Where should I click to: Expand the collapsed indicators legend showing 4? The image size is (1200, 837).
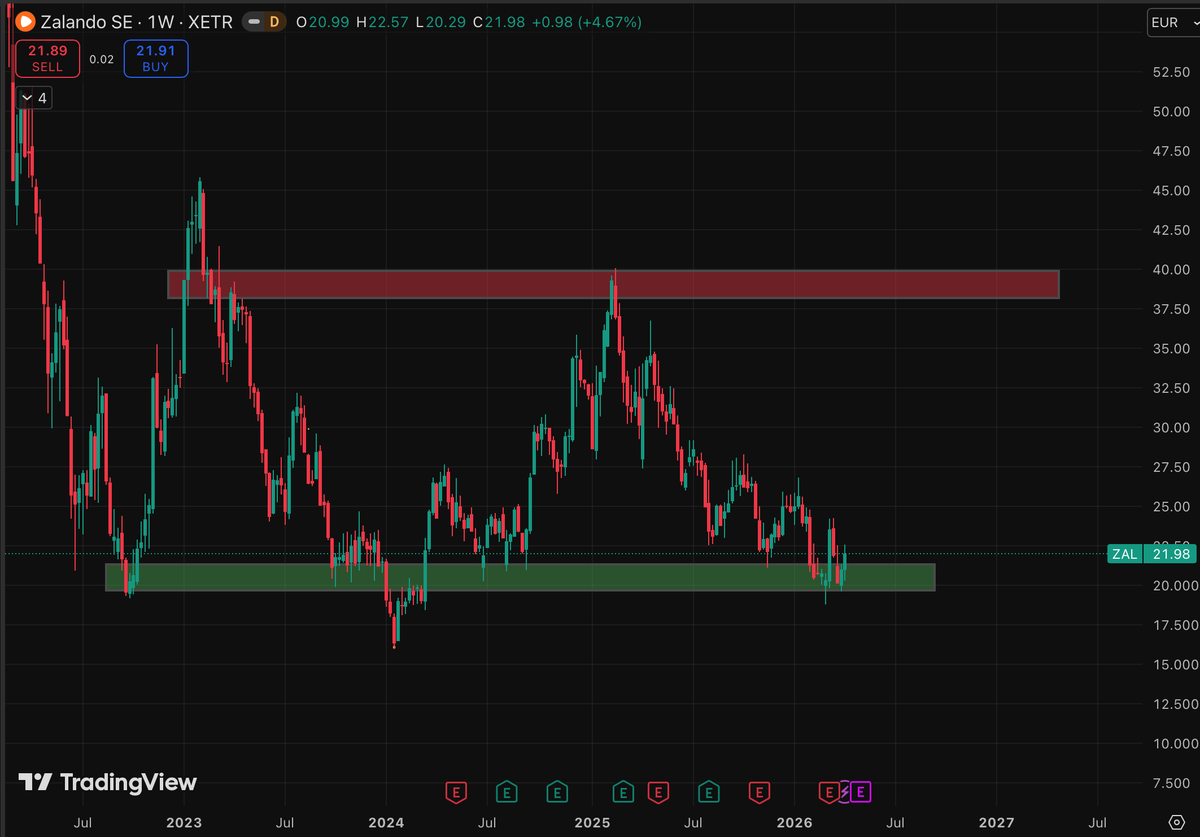click(32, 97)
